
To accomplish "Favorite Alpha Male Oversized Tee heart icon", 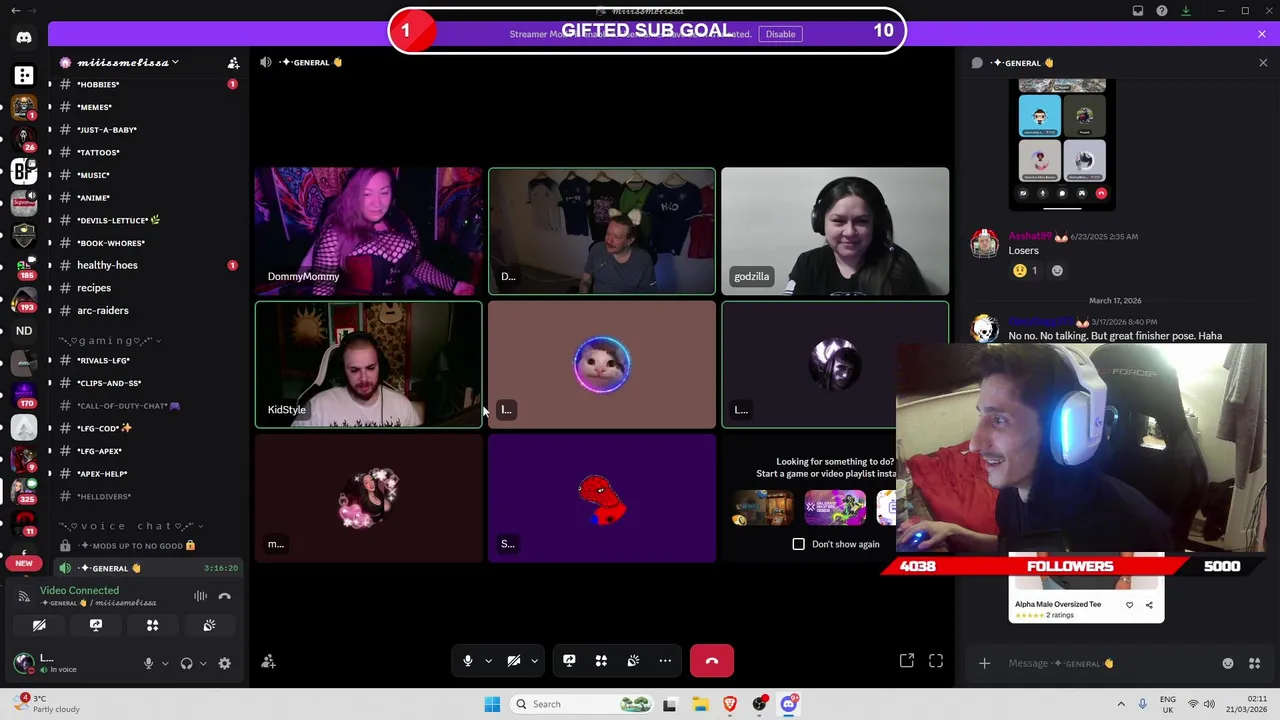I will 1130,604.
